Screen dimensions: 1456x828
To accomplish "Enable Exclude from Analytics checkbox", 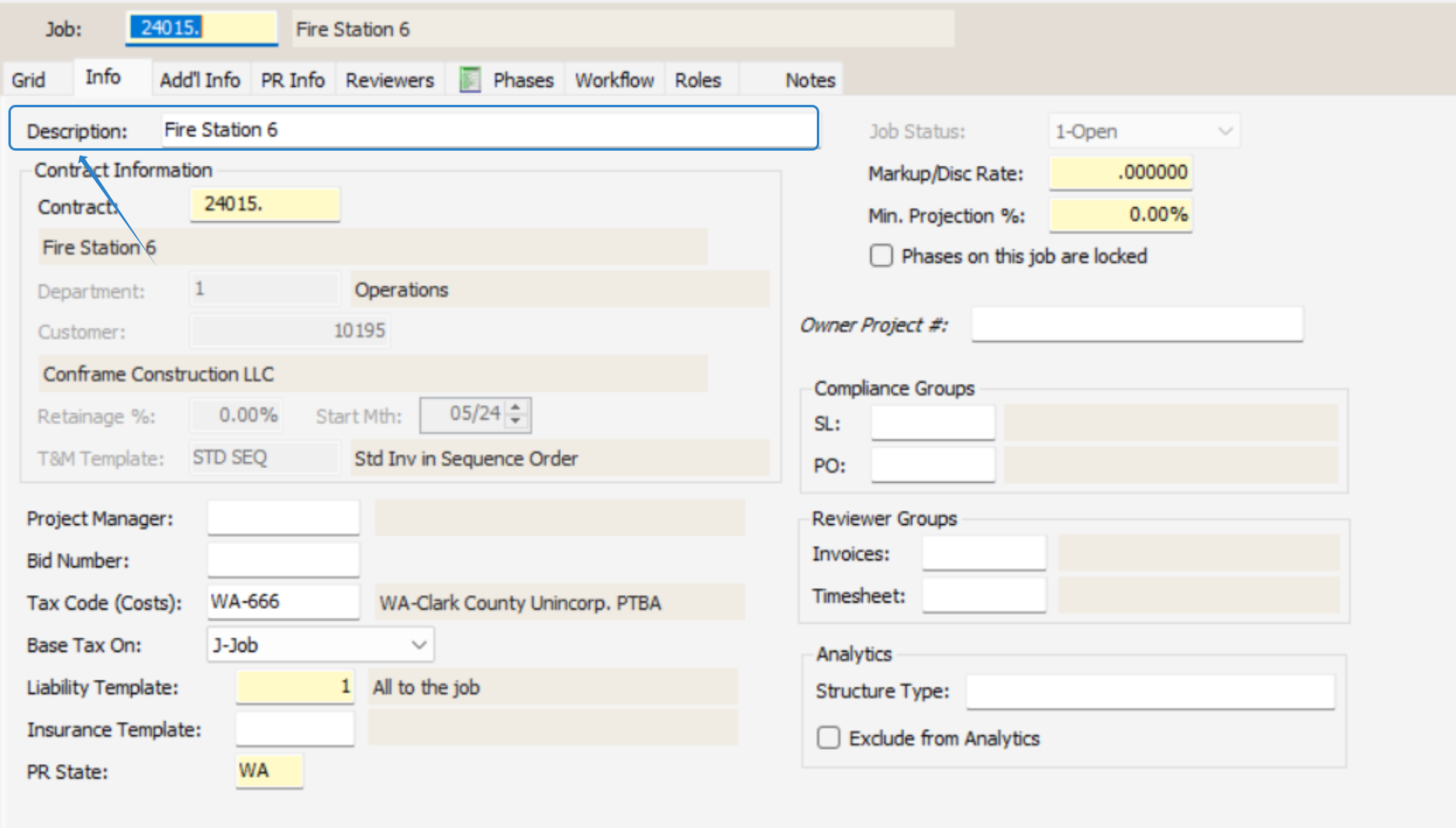I will (x=829, y=738).
